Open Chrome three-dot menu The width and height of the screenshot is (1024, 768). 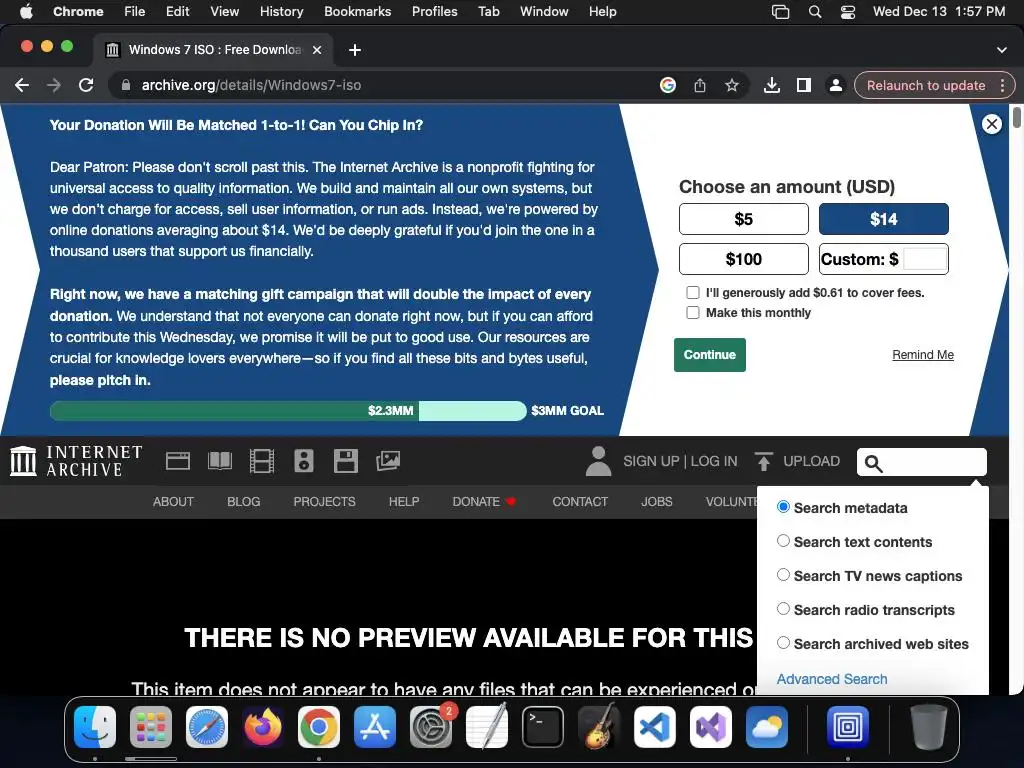1002,86
